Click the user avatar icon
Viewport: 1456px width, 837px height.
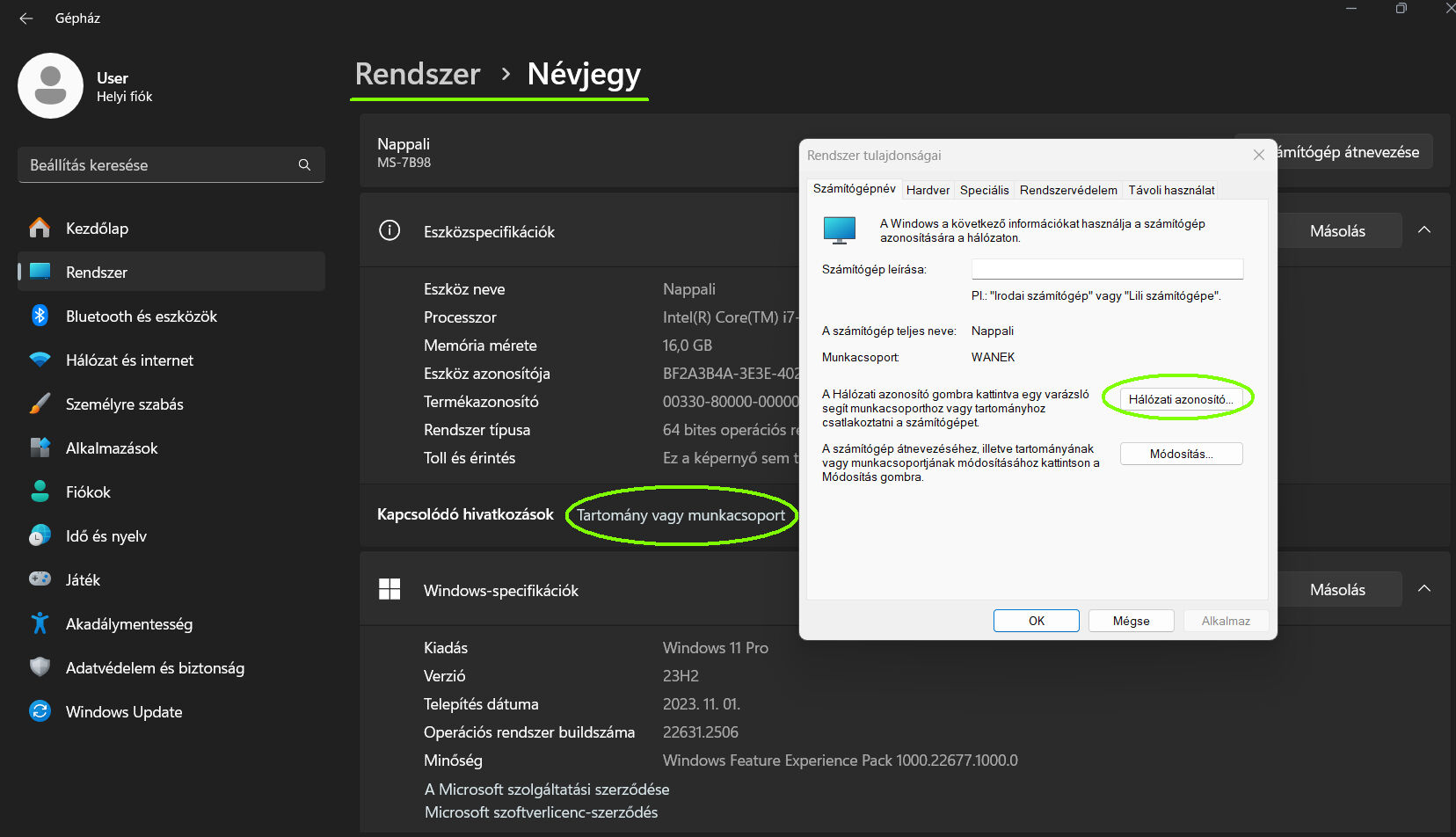50,86
